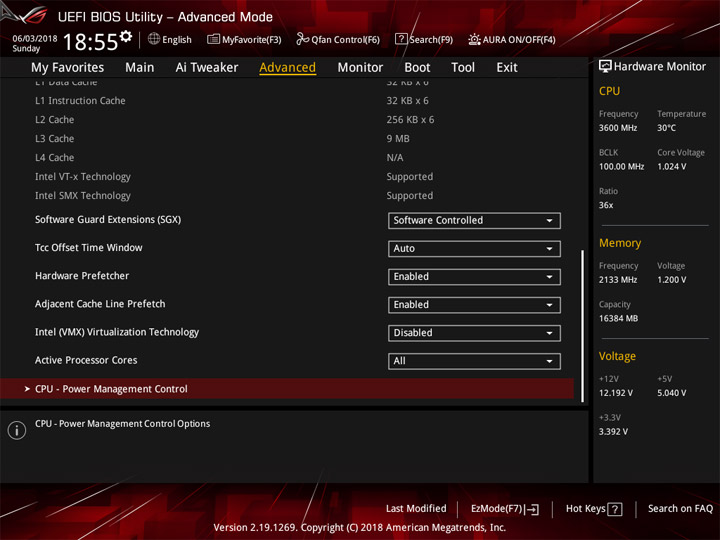Click the 256 KB x 6 value
Screen dimensions: 720x540
pyautogui.click(x=410, y=120)
